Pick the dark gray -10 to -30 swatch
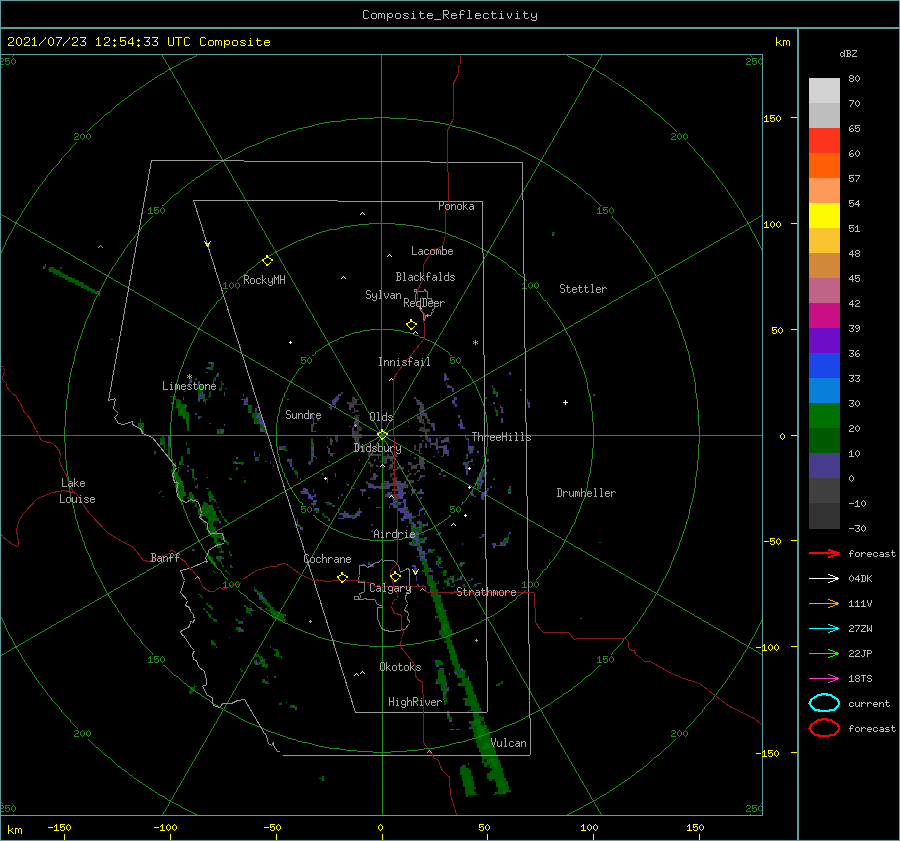This screenshot has width=900, height=841. pos(824,516)
